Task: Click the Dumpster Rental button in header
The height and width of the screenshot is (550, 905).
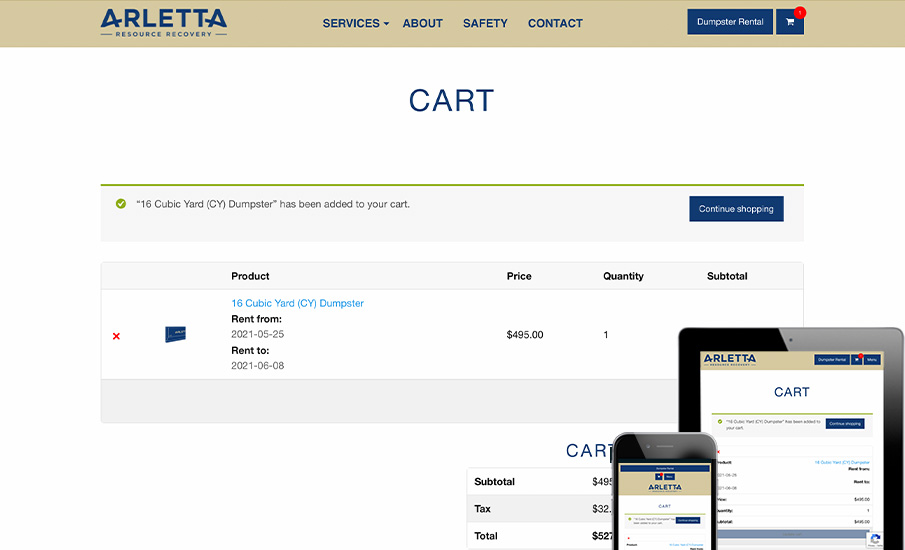Action: pos(730,22)
